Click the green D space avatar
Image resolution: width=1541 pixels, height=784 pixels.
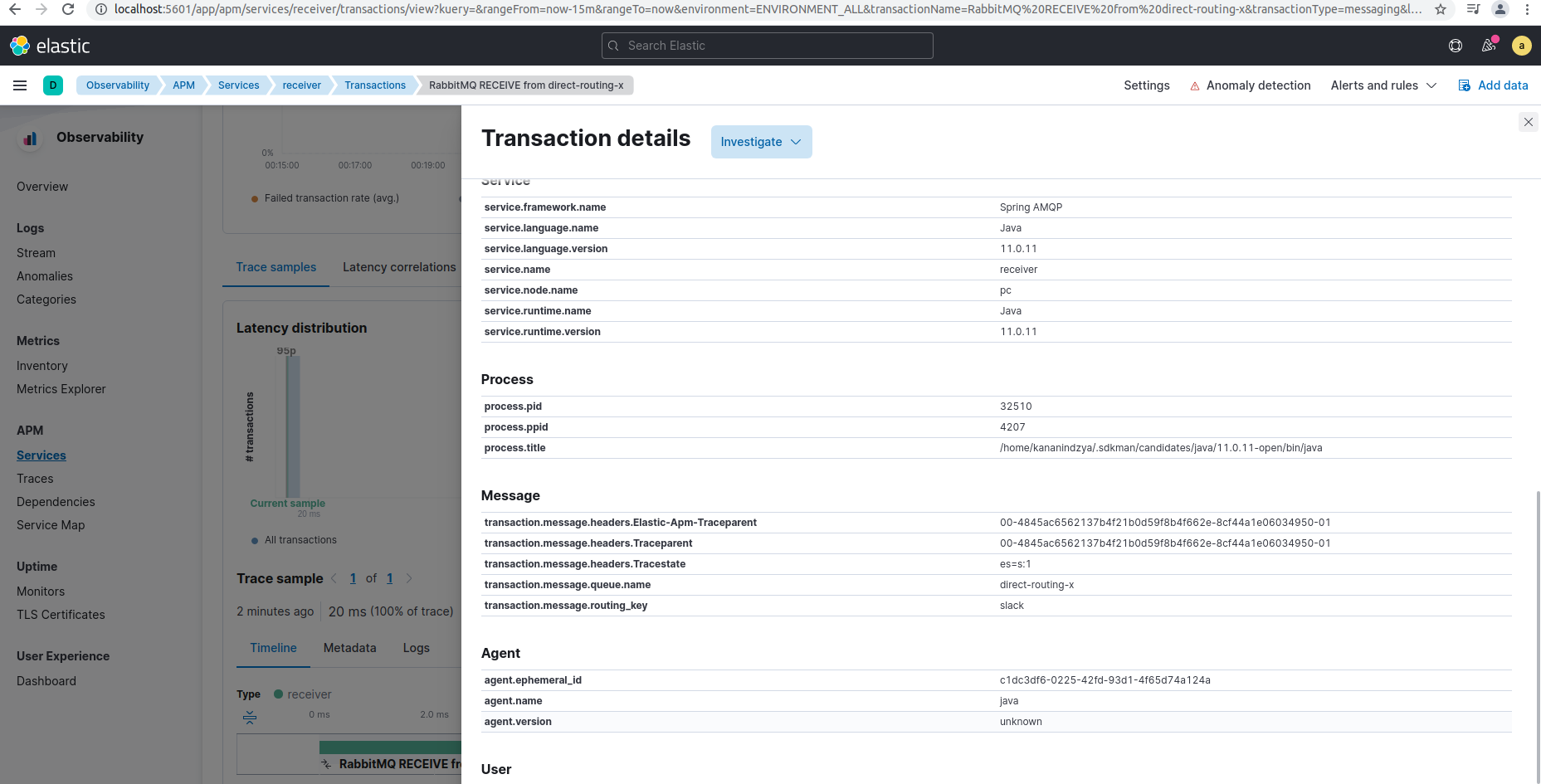(53, 85)
